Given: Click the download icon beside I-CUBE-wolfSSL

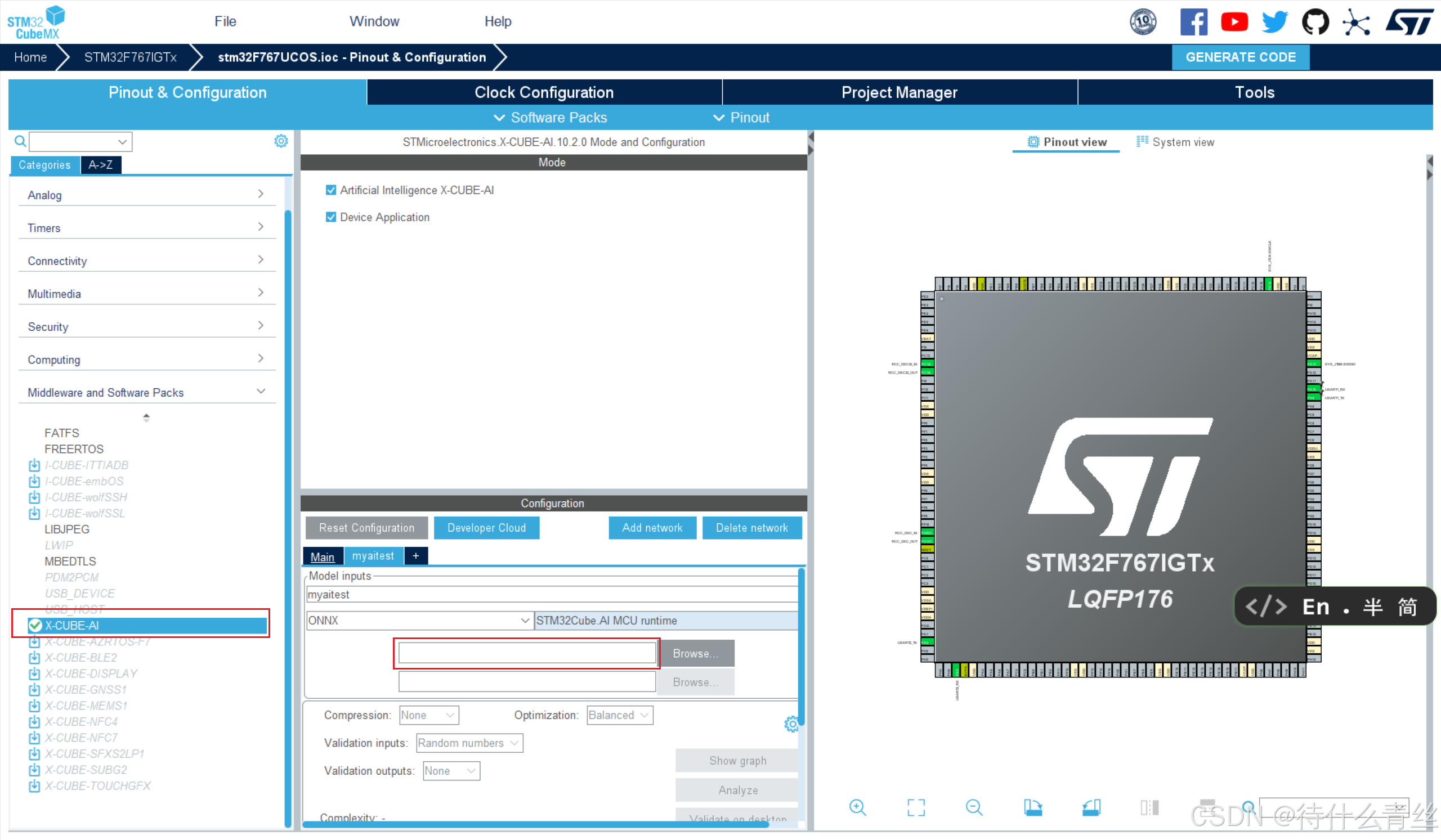Looking at the screenshot, I should [x=34, y=513].
